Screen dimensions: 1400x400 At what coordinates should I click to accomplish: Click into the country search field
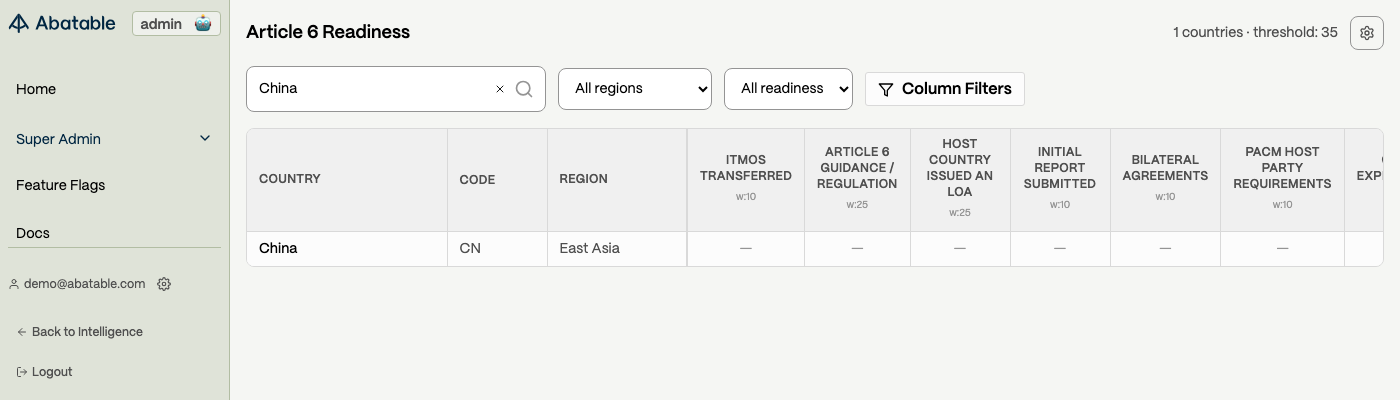(370, 89)
